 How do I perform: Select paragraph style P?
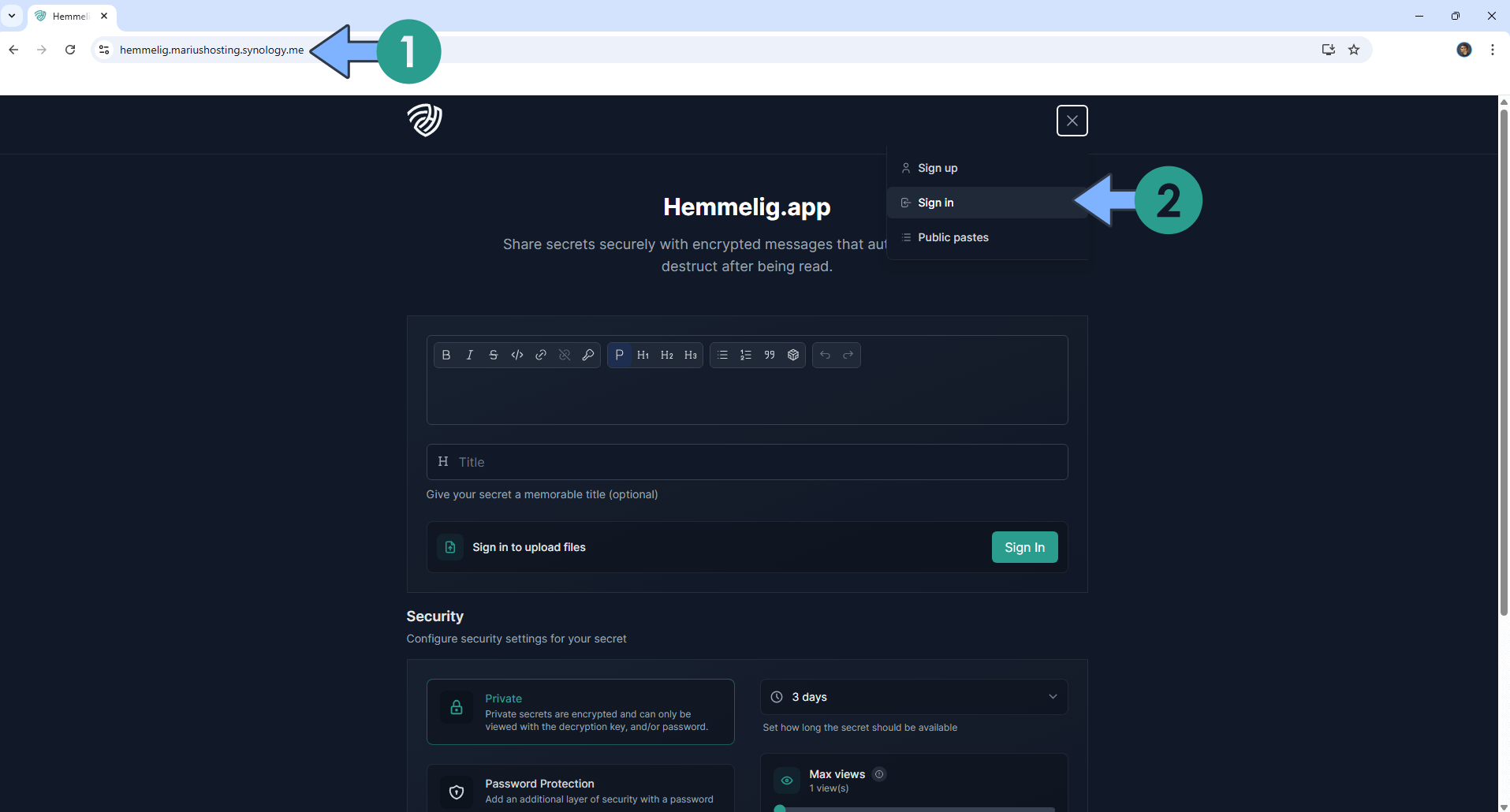[620, 355]
